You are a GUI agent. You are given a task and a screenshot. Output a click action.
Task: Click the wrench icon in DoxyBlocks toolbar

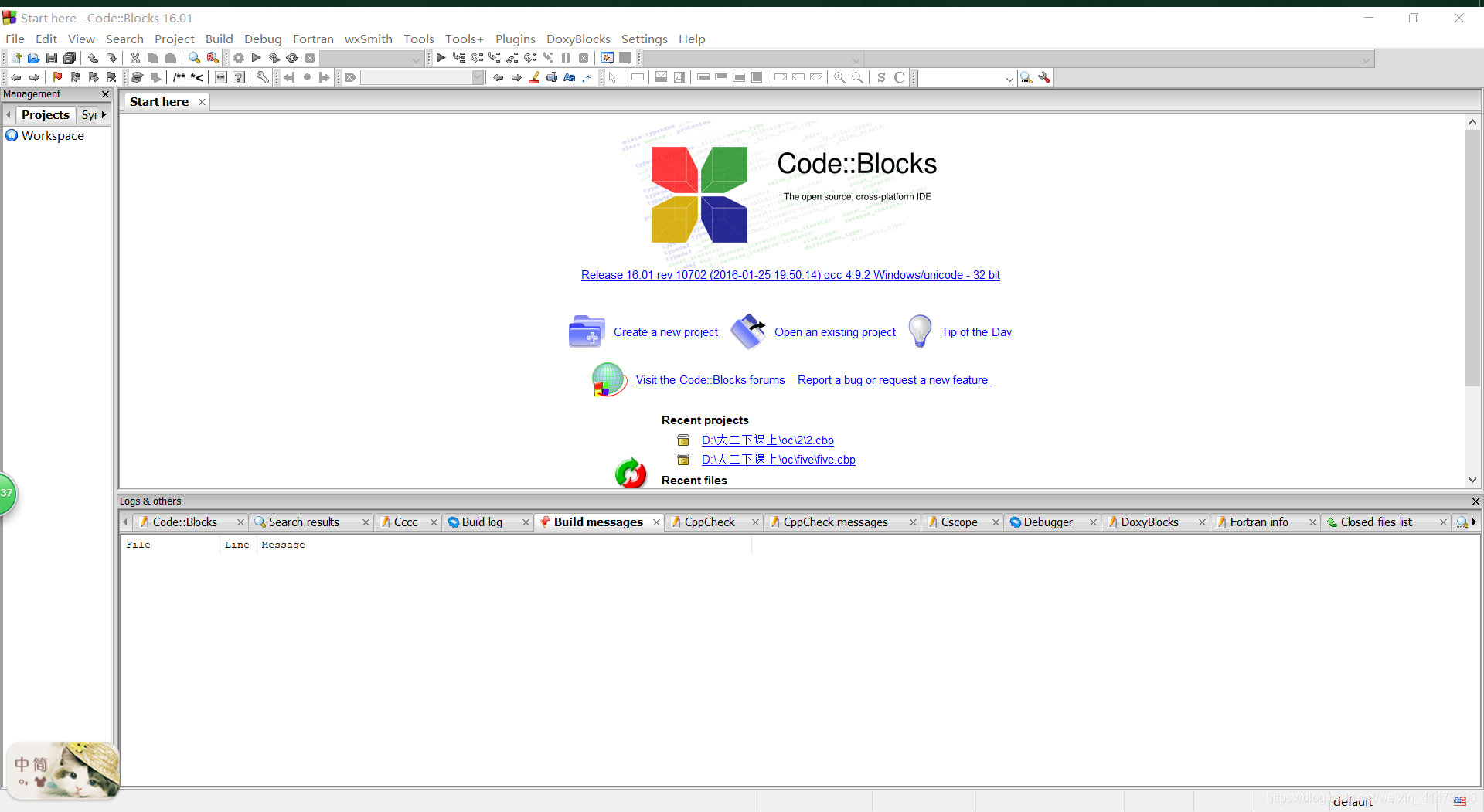[x=263, y=77]
